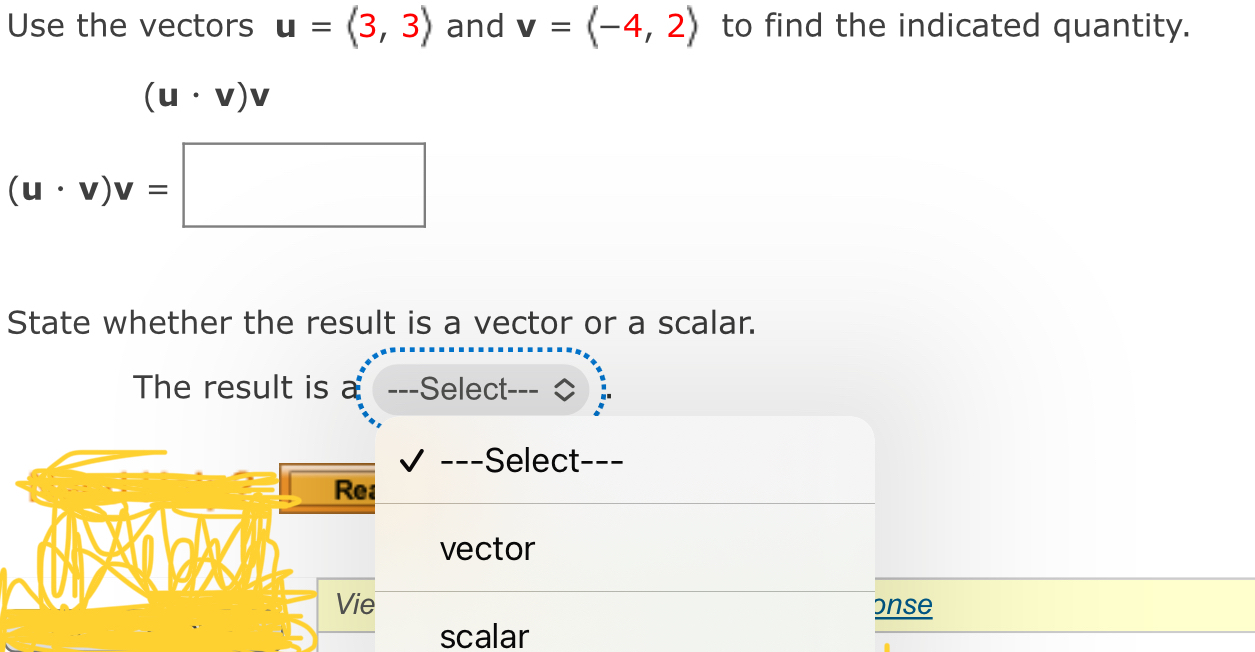This screenshot has height=652, width=1255.
Task: Click the underlined 'onse' hyperlink text
Action: 906,604
